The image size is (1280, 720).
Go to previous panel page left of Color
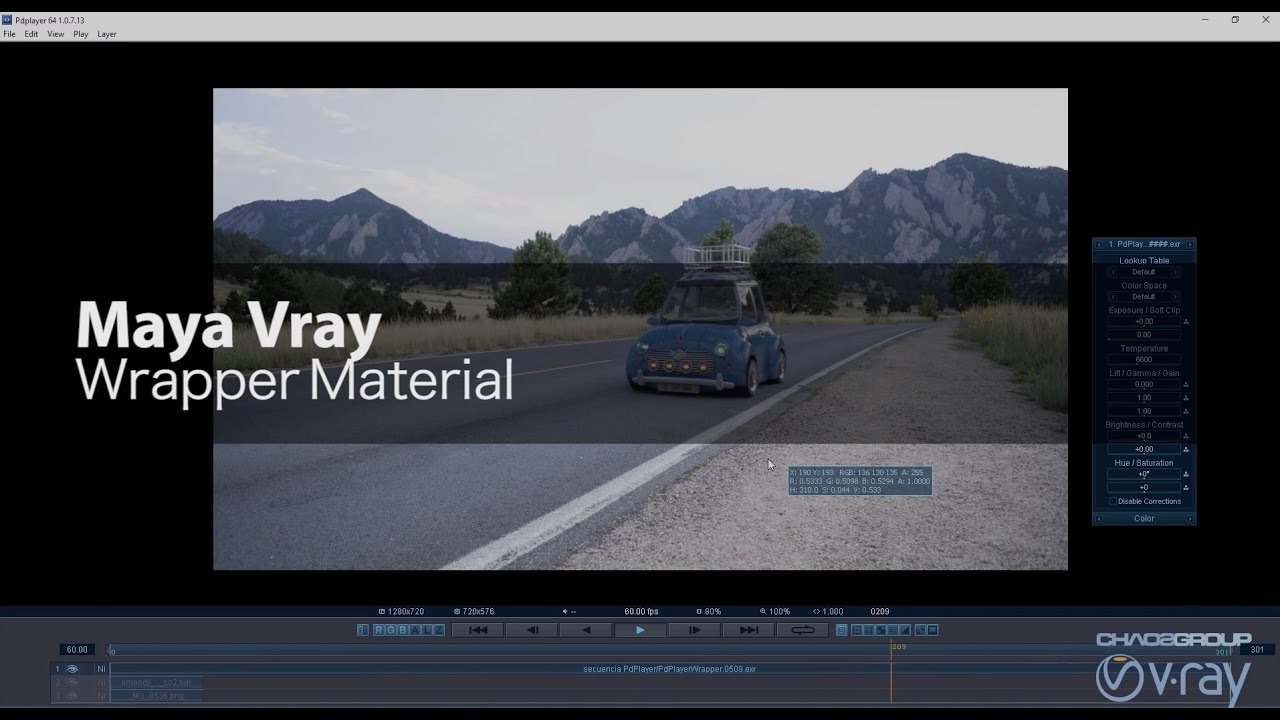click(1100, 519)
